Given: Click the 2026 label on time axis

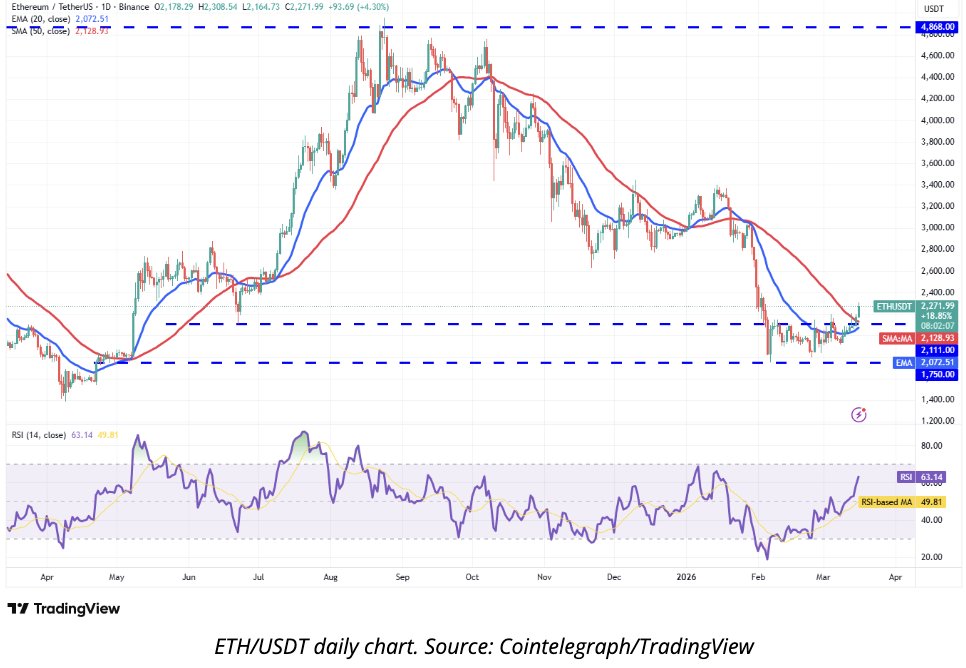Looking at the screenshot, I should pyautogui.click(x=686, y=577).
